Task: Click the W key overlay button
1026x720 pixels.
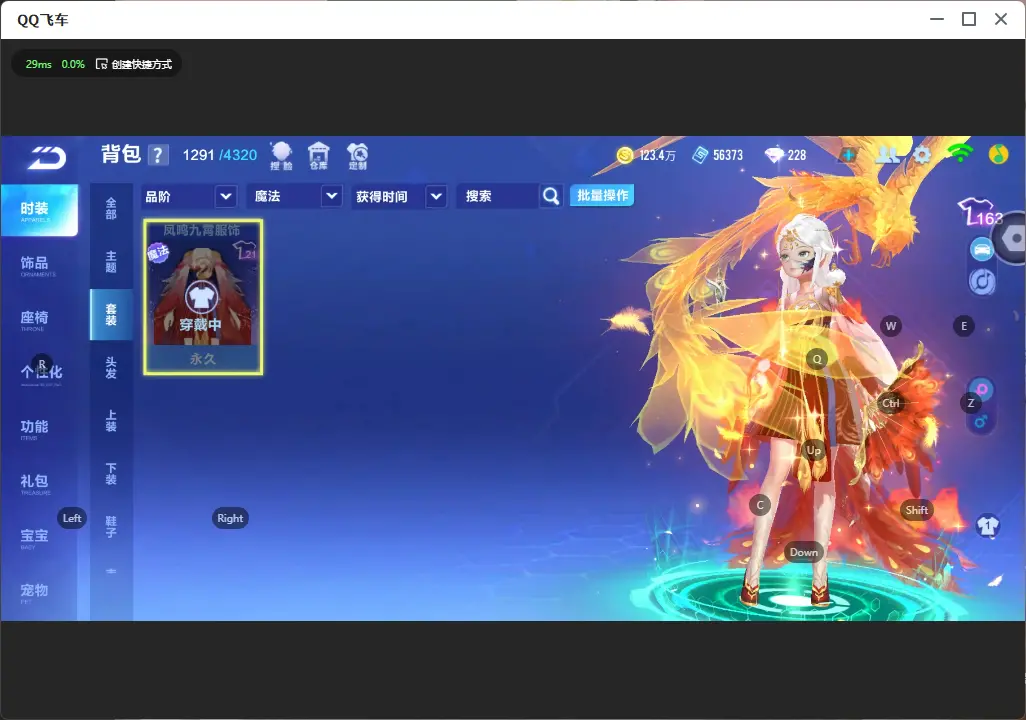Action: (891, 326)
